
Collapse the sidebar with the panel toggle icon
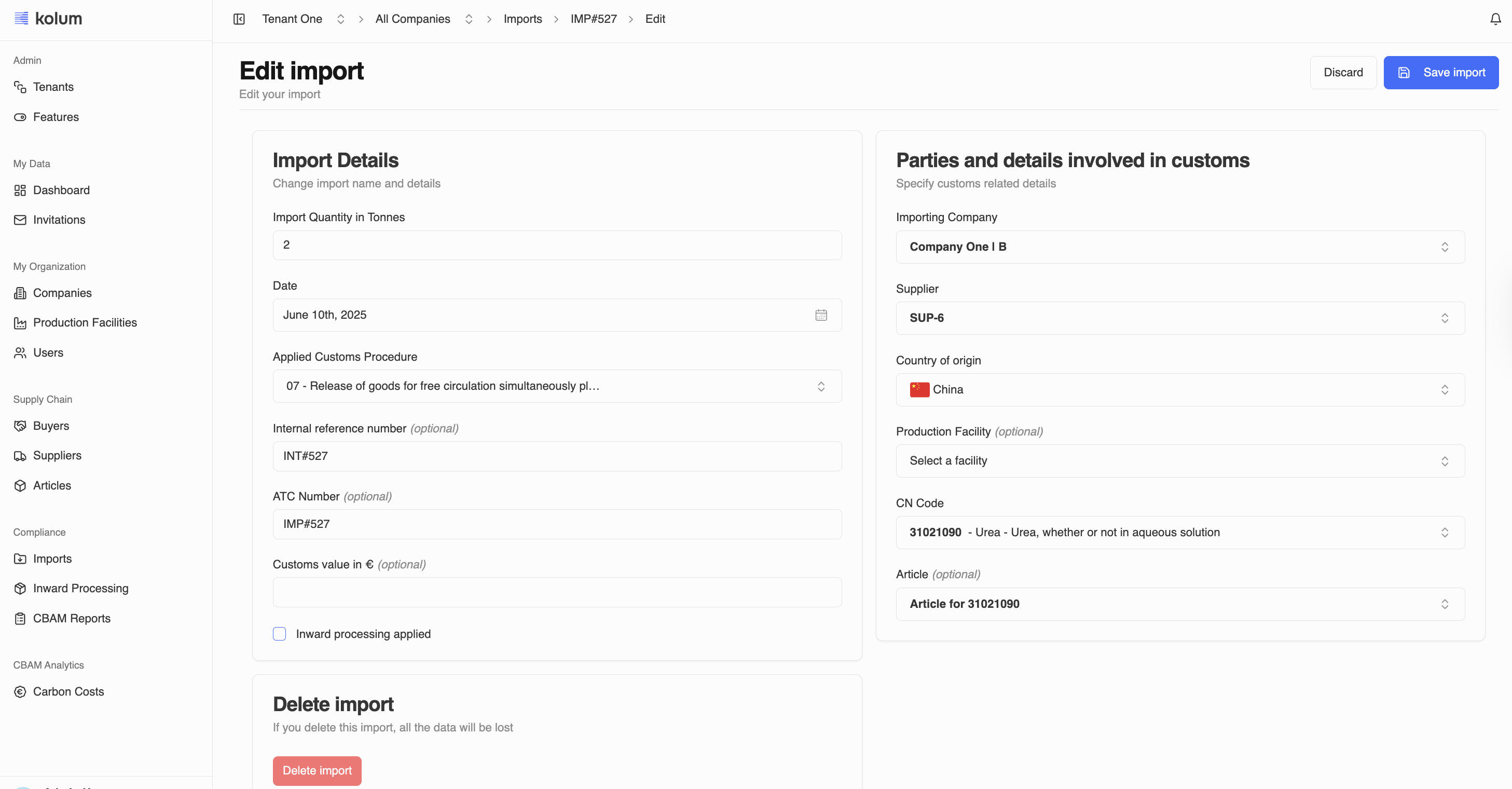[239, 19]
